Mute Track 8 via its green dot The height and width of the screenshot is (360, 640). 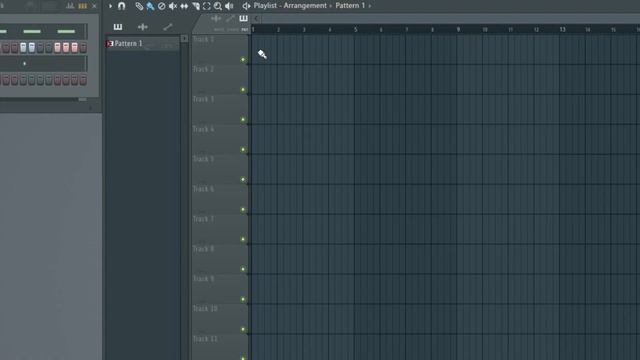point(243,269)
